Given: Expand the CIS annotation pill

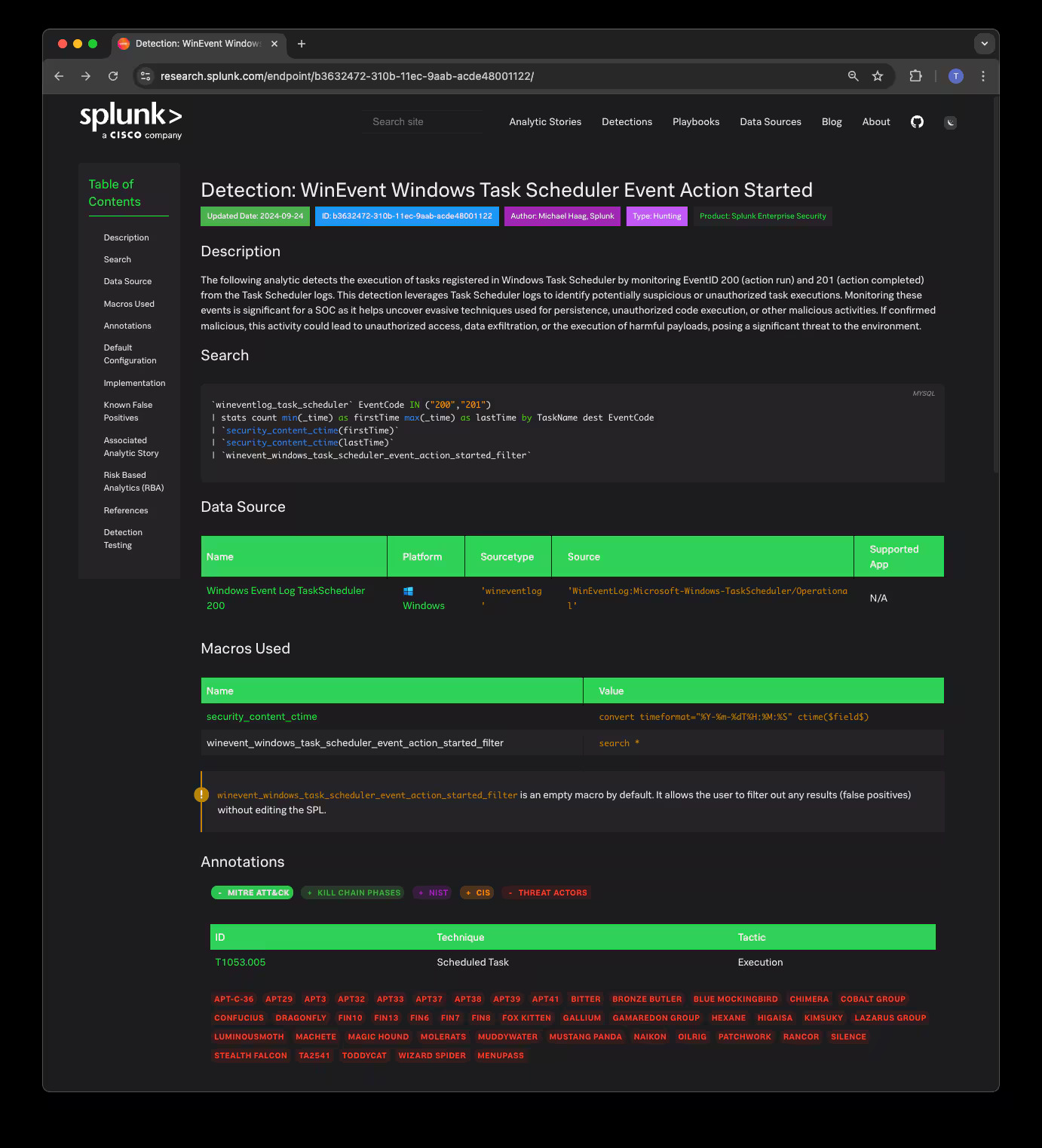Looking at the screenshot, I should [477, 892].
